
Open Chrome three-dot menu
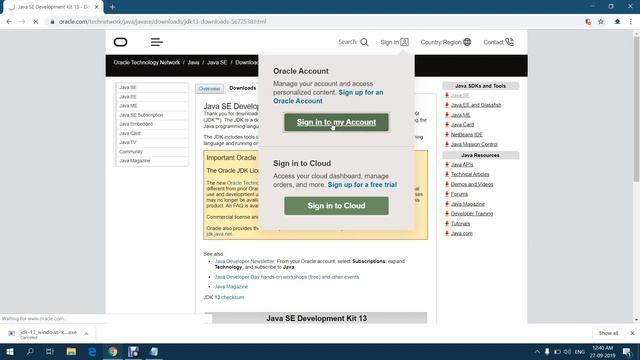point(631,22)
